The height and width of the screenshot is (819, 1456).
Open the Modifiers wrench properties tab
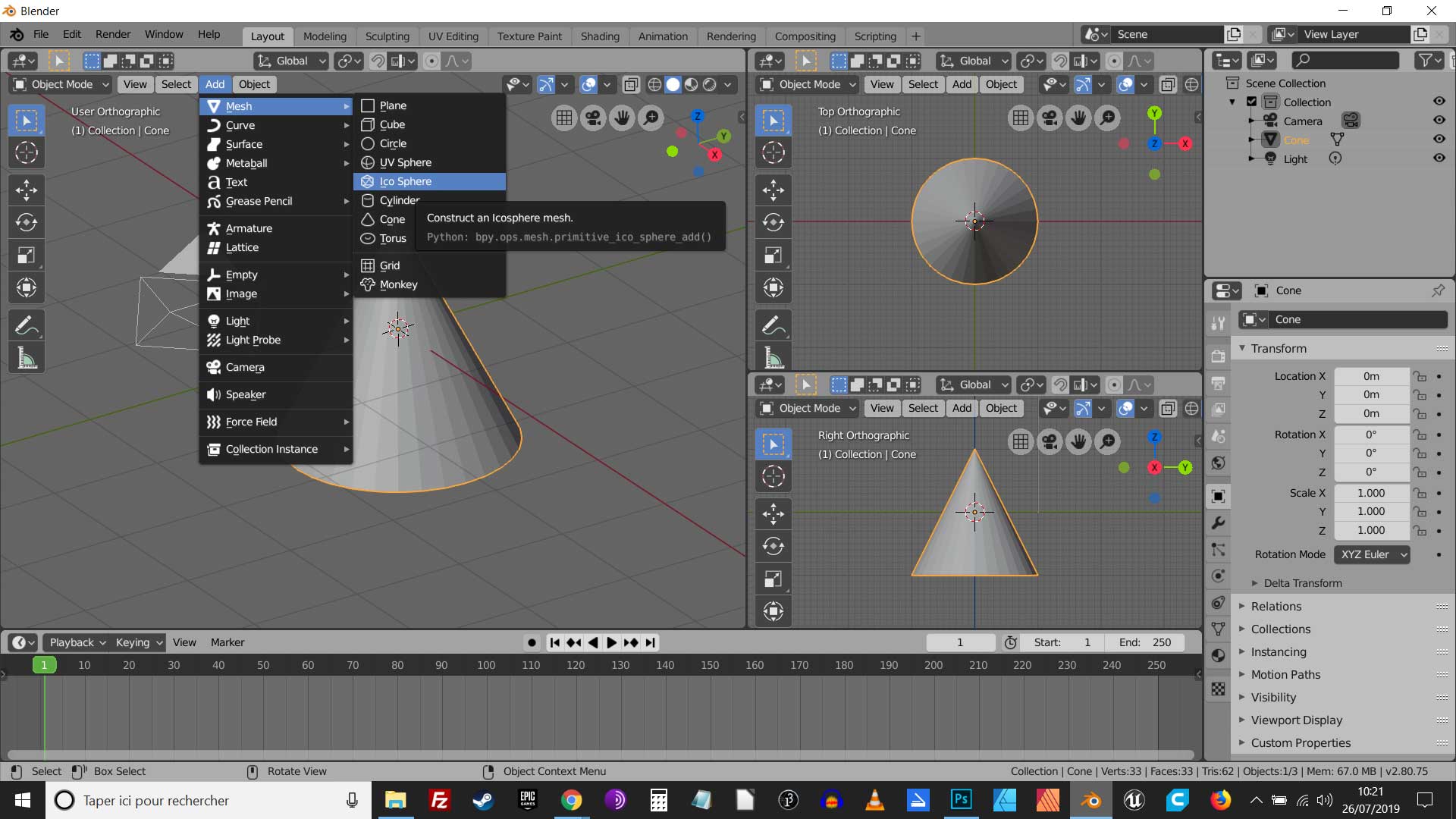[x=1218, y=522]
